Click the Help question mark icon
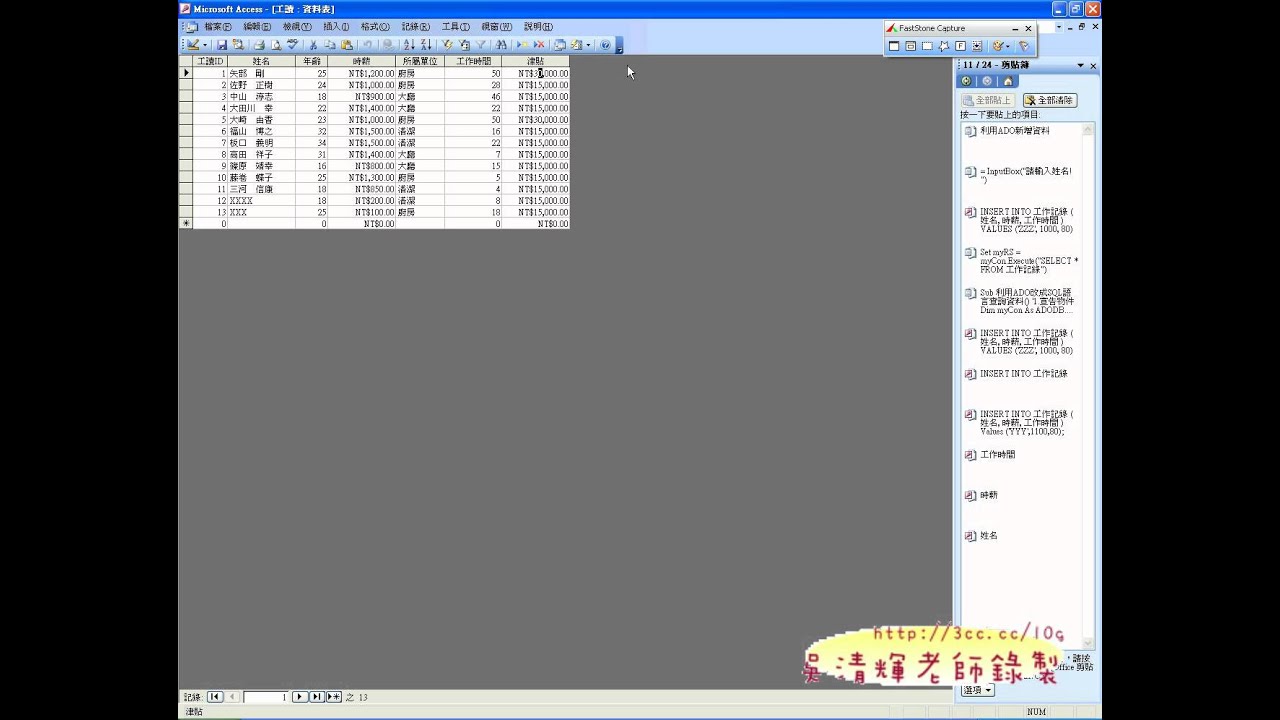 [605, 45]
